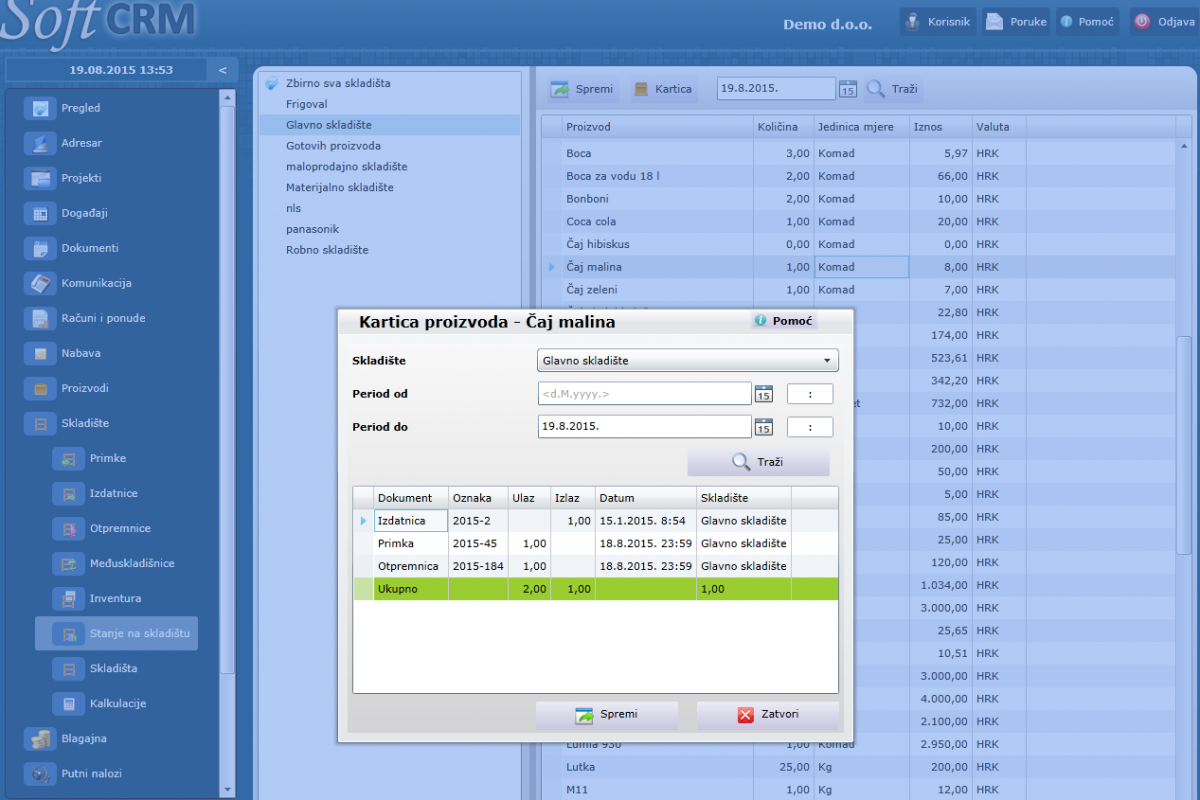Select maloprodajno skladište warehouse
Viewport: 1200px width, 800px height.
[x=346, y=167]
